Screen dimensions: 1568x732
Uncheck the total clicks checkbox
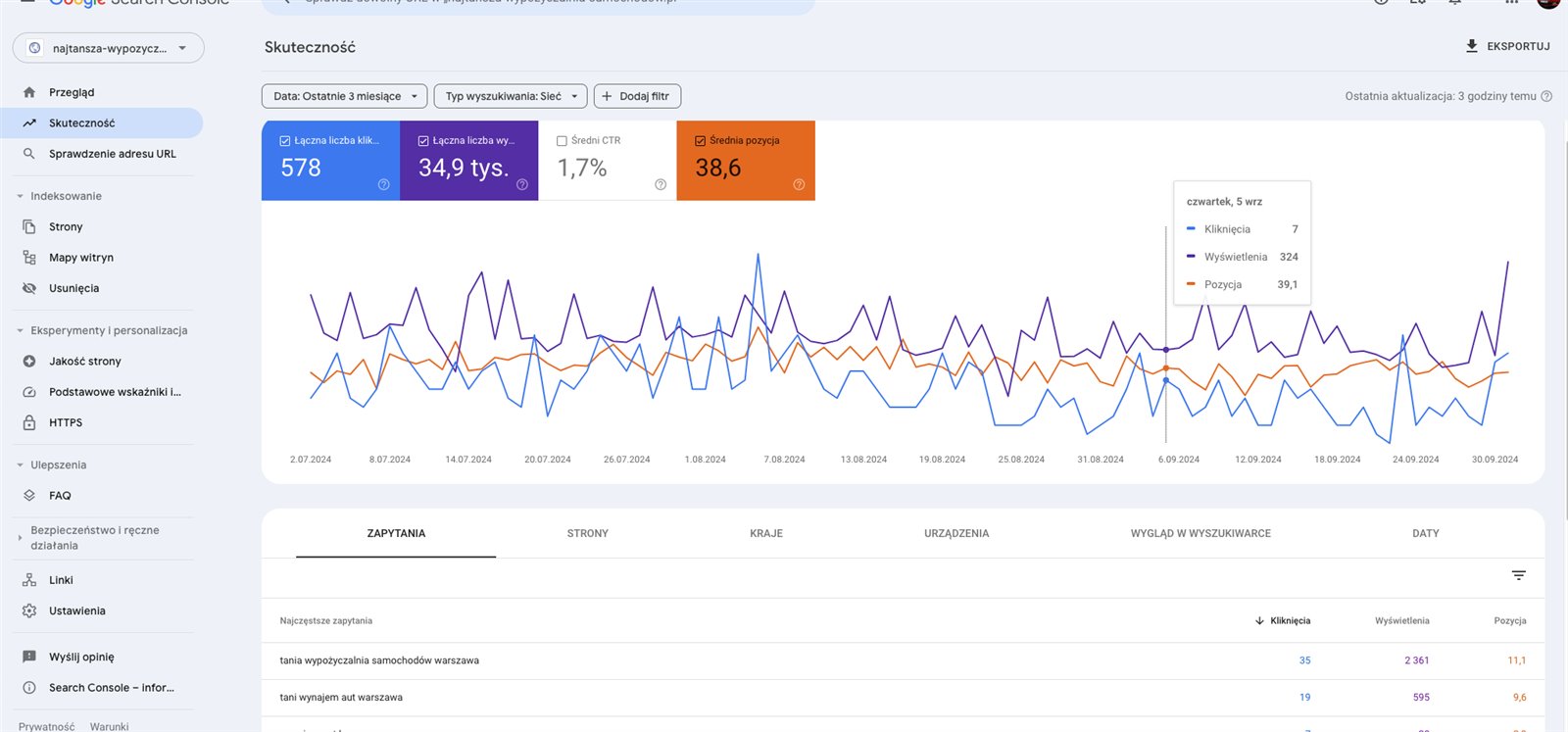285,141
